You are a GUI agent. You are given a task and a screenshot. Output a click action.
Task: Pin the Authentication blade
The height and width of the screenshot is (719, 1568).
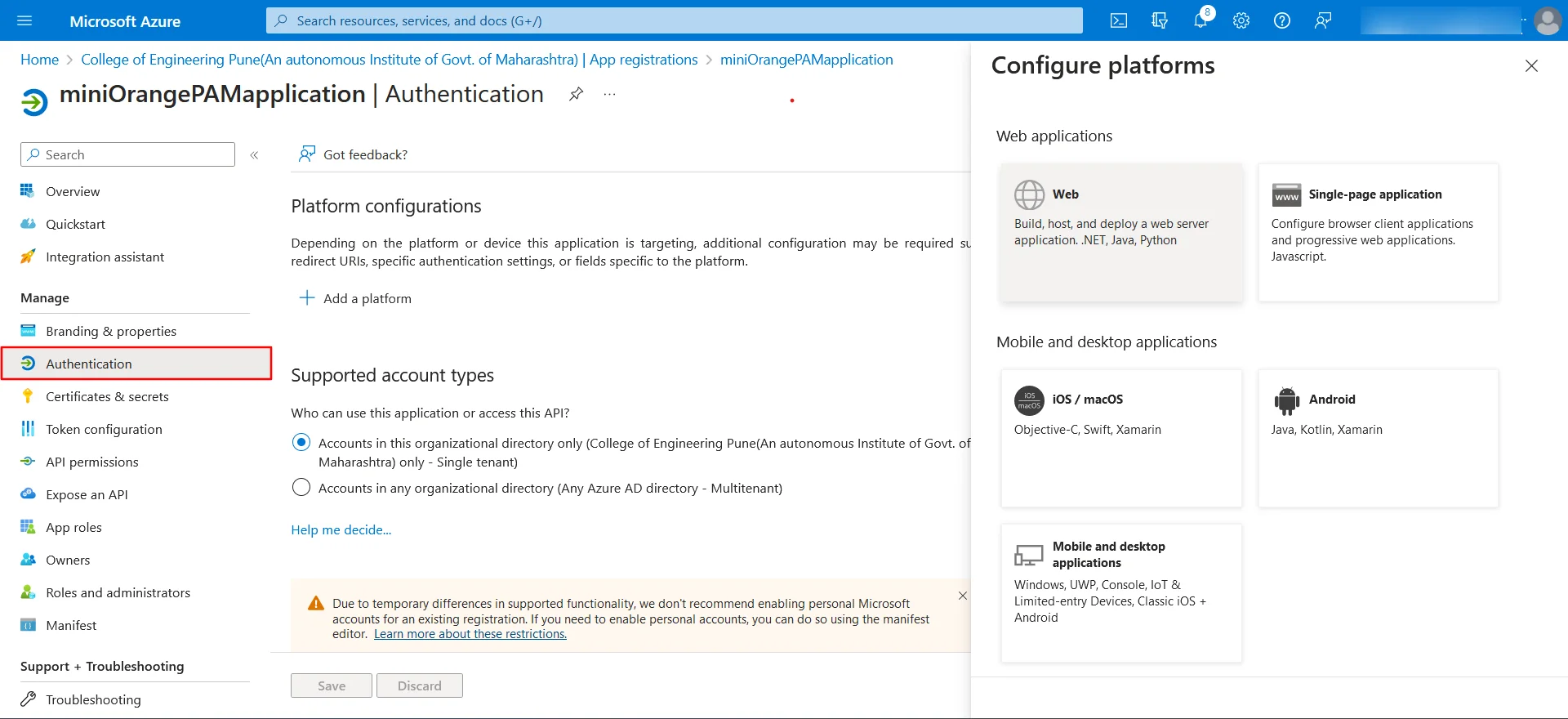576,94
